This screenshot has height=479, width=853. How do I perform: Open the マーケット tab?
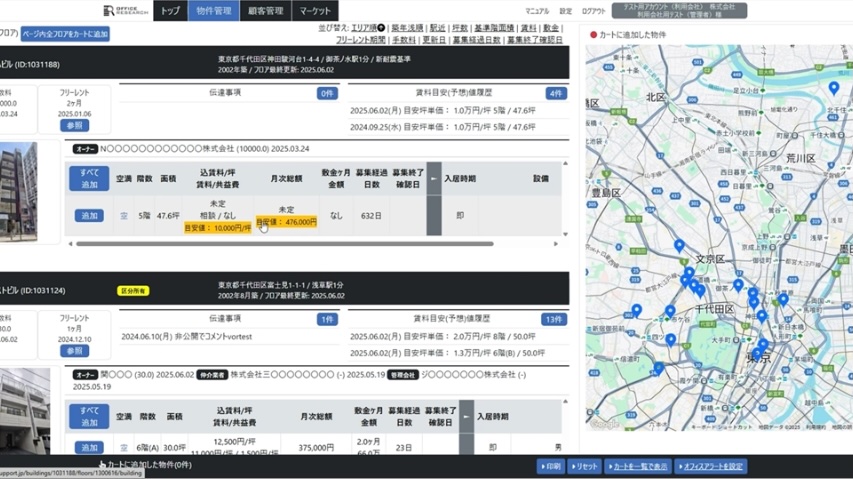pyautogui.click(x=315, y=11)
